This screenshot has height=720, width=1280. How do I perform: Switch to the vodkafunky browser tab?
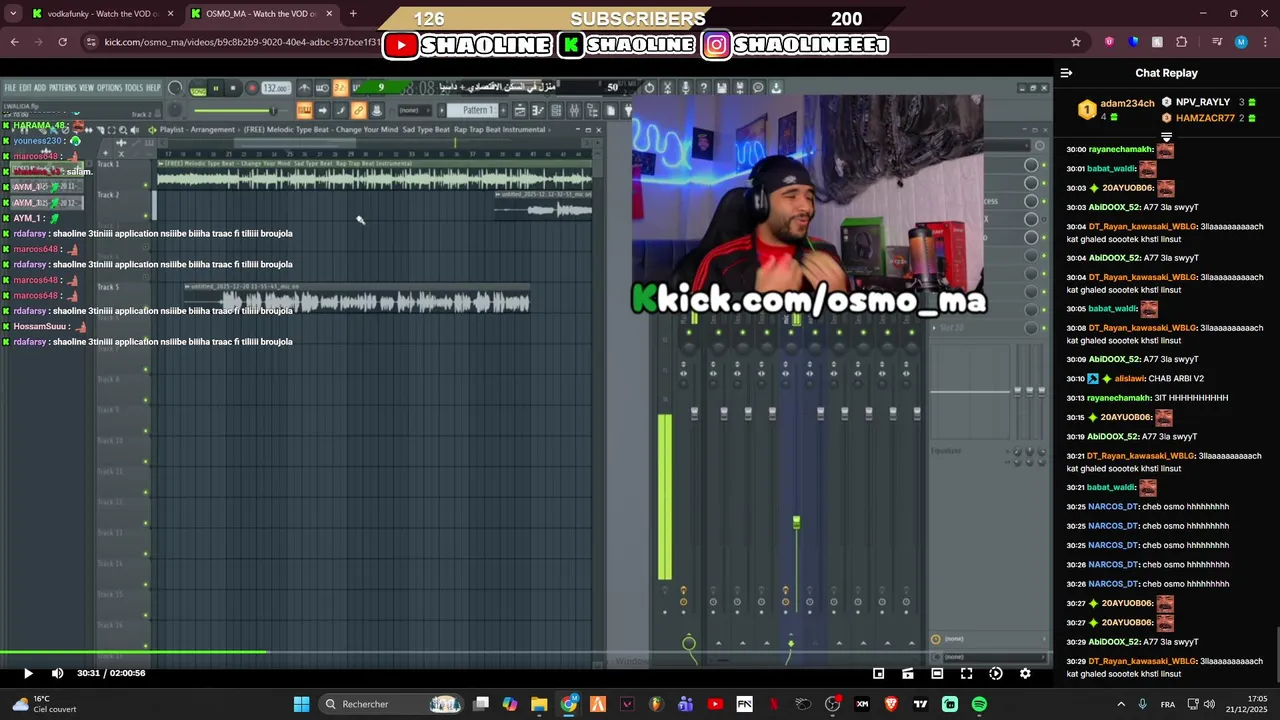point(102,14)
